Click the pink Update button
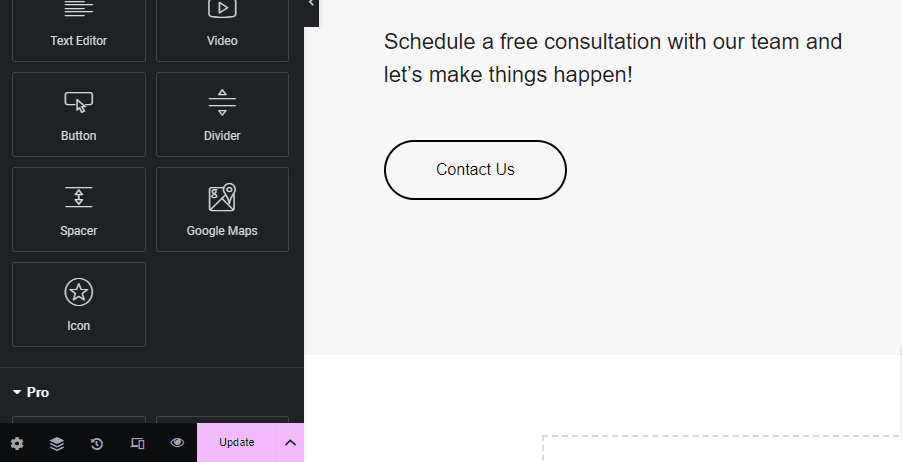 pyautogui.click(x=237, y=442)
